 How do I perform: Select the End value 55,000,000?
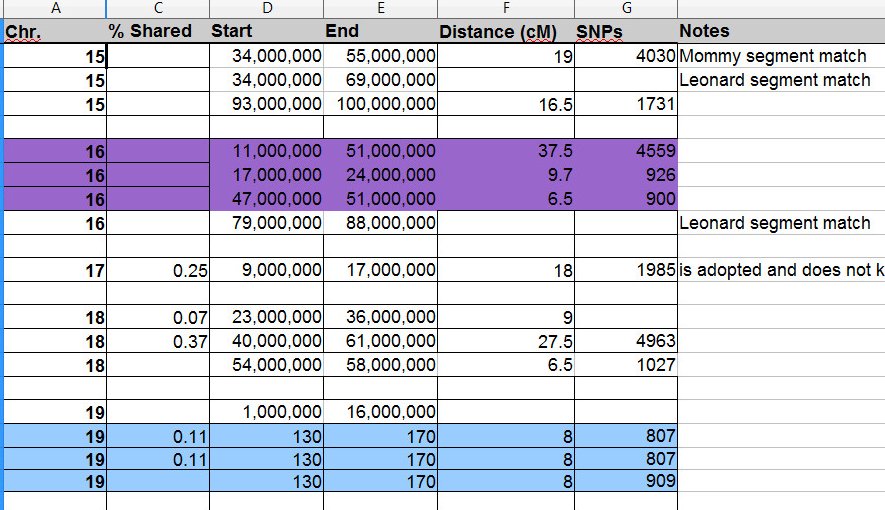click(x=380, y=56)
